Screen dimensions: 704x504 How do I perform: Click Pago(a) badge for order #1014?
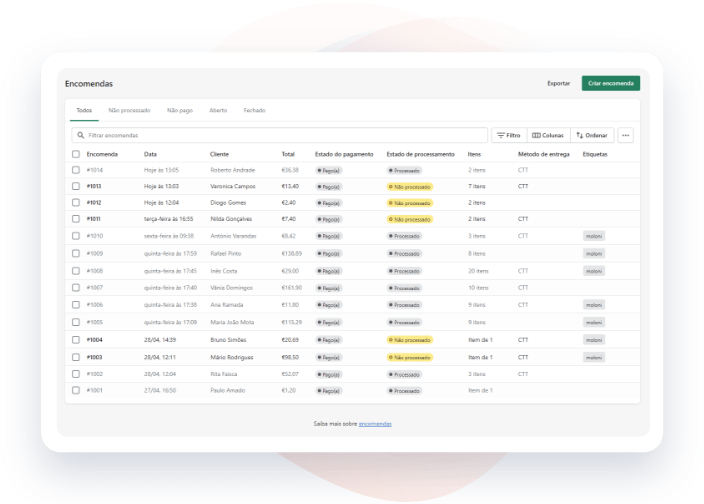(x=329, y=171)
